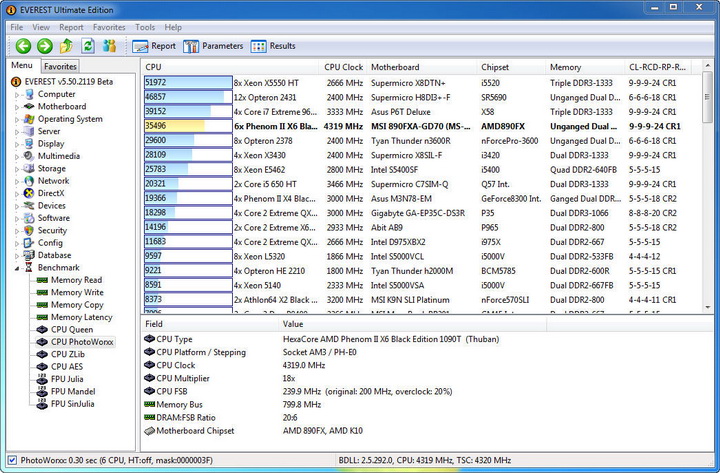Select Memory Copy benchmark
The image size is (720, 473).
pos(77,305)
